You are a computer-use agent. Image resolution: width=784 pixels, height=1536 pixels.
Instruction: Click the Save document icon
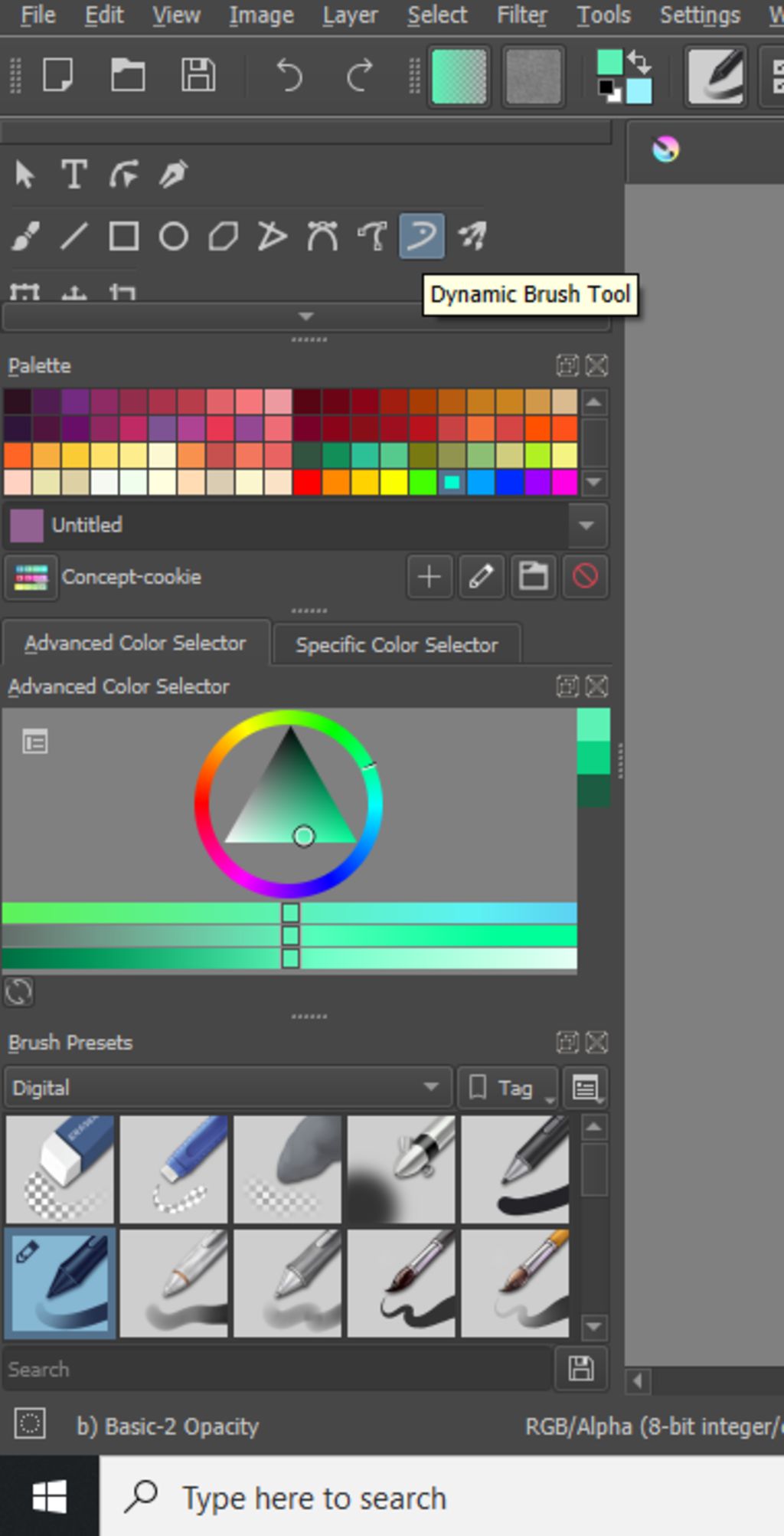[x=198, y=76]
